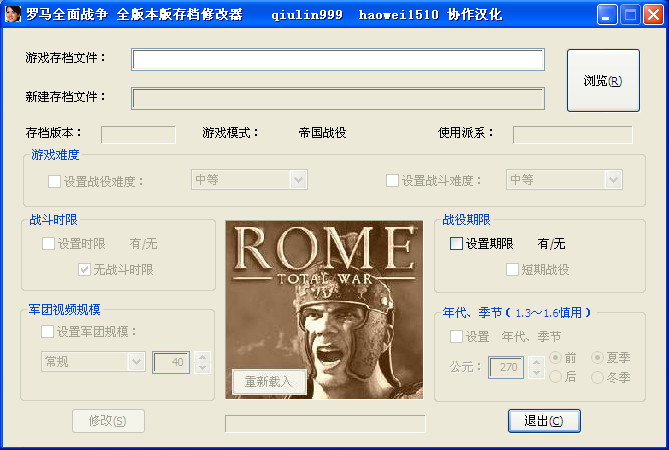The height and width of the screenshot is (450, 669).
Task: Click the 存档版本 version field
Action: (138, 134)
